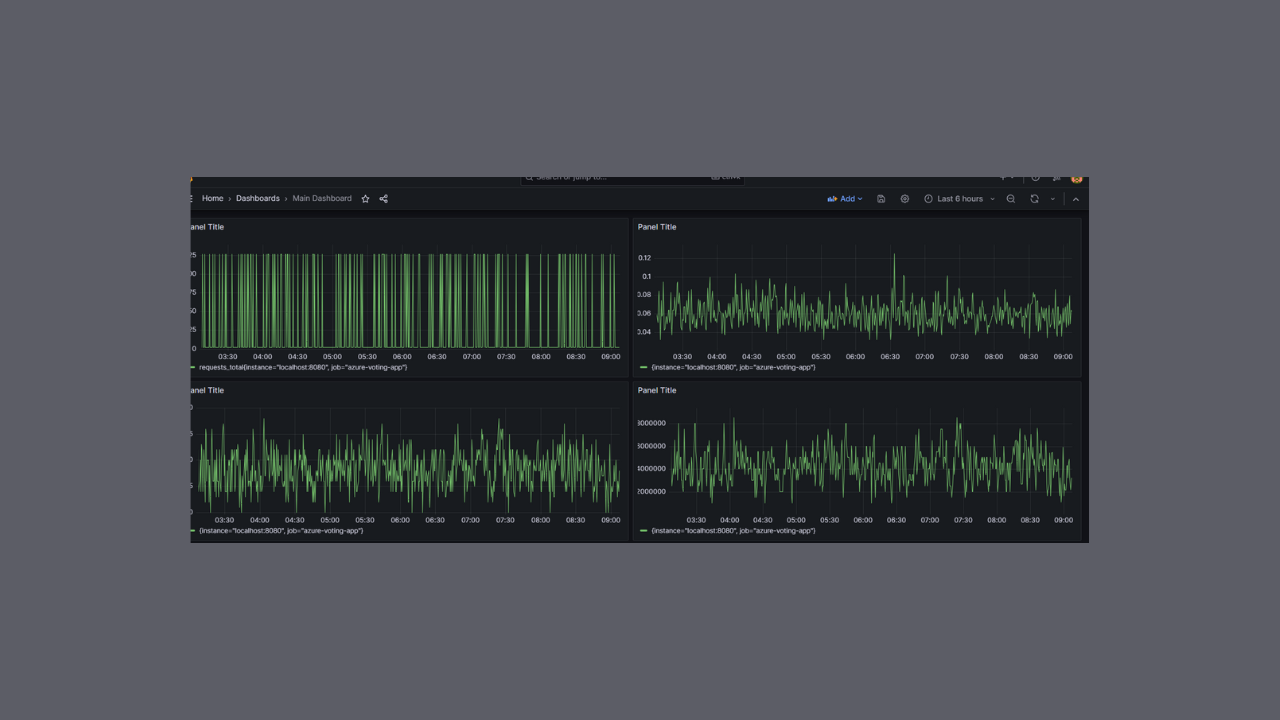Toggle top-right panel legend series
This screenshot has width=1280, height=720.
click(733, 367)
